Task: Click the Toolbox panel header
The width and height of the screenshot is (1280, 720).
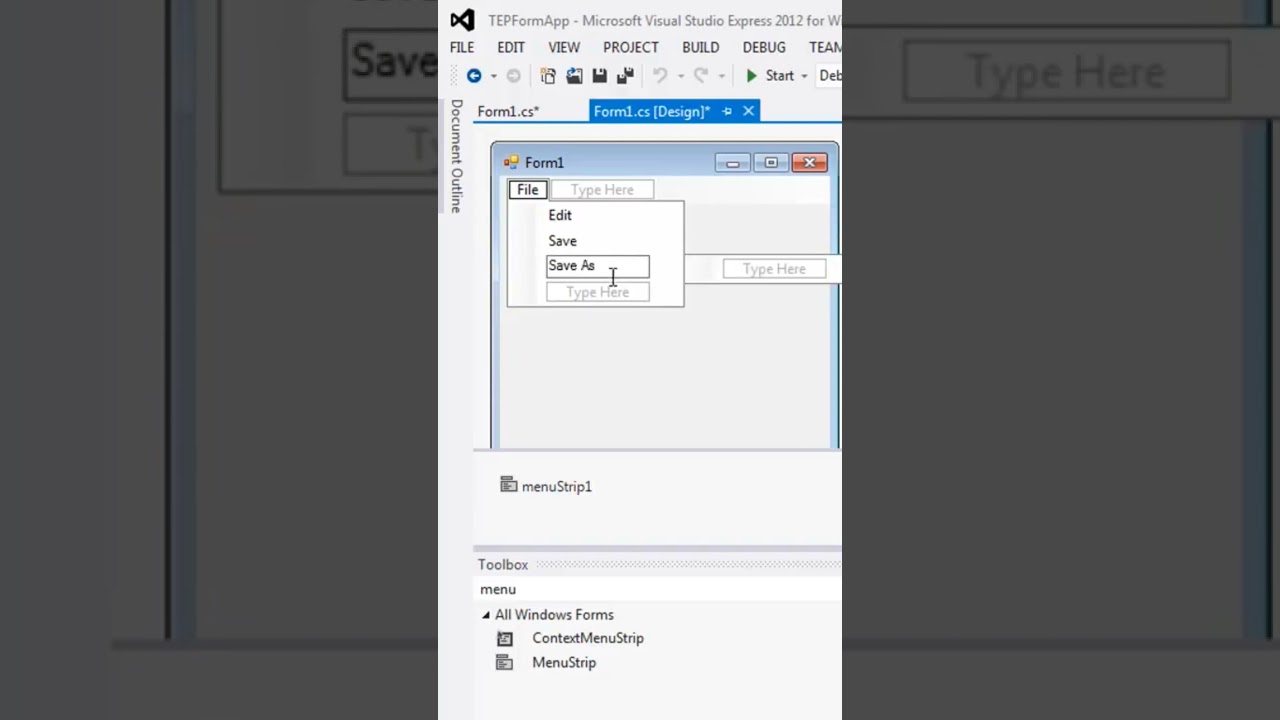Action: click(x=658, y=565)
